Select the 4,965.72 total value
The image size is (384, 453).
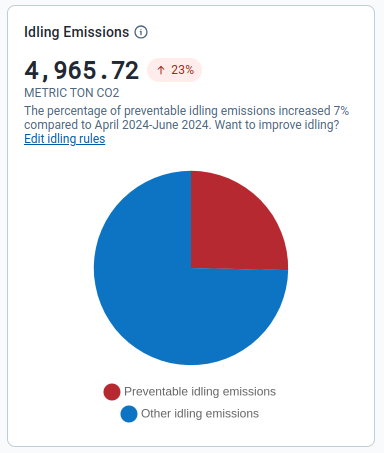82,70
